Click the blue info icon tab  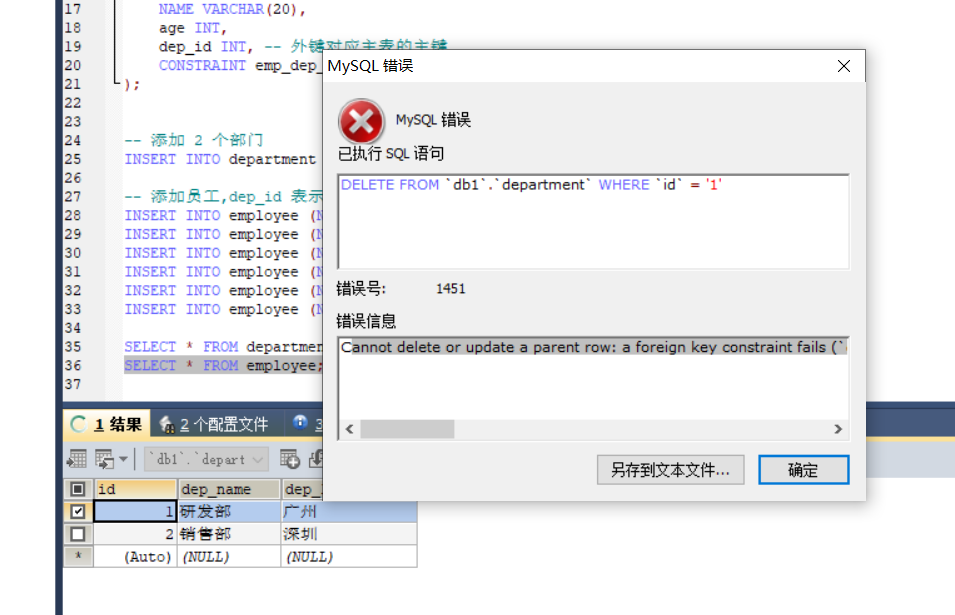tap(300, 423)
